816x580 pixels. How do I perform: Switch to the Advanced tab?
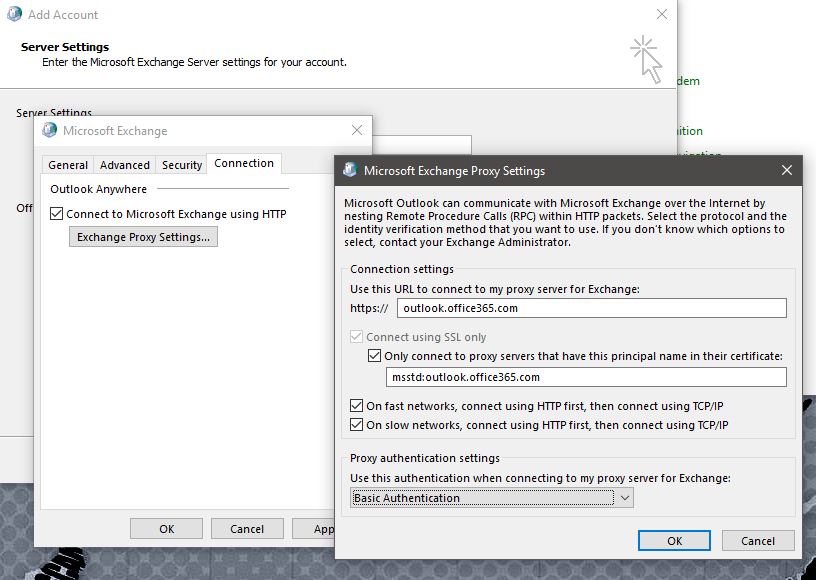point(125,165)
